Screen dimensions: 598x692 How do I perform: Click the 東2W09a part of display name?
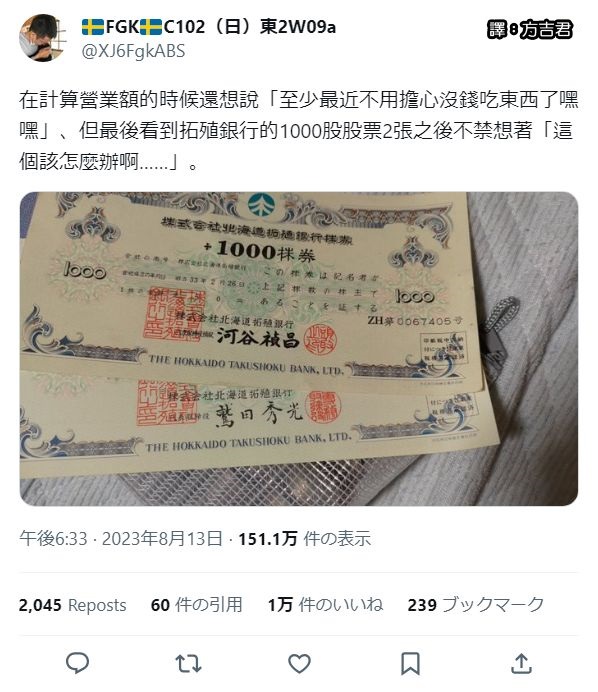[297, 27]
